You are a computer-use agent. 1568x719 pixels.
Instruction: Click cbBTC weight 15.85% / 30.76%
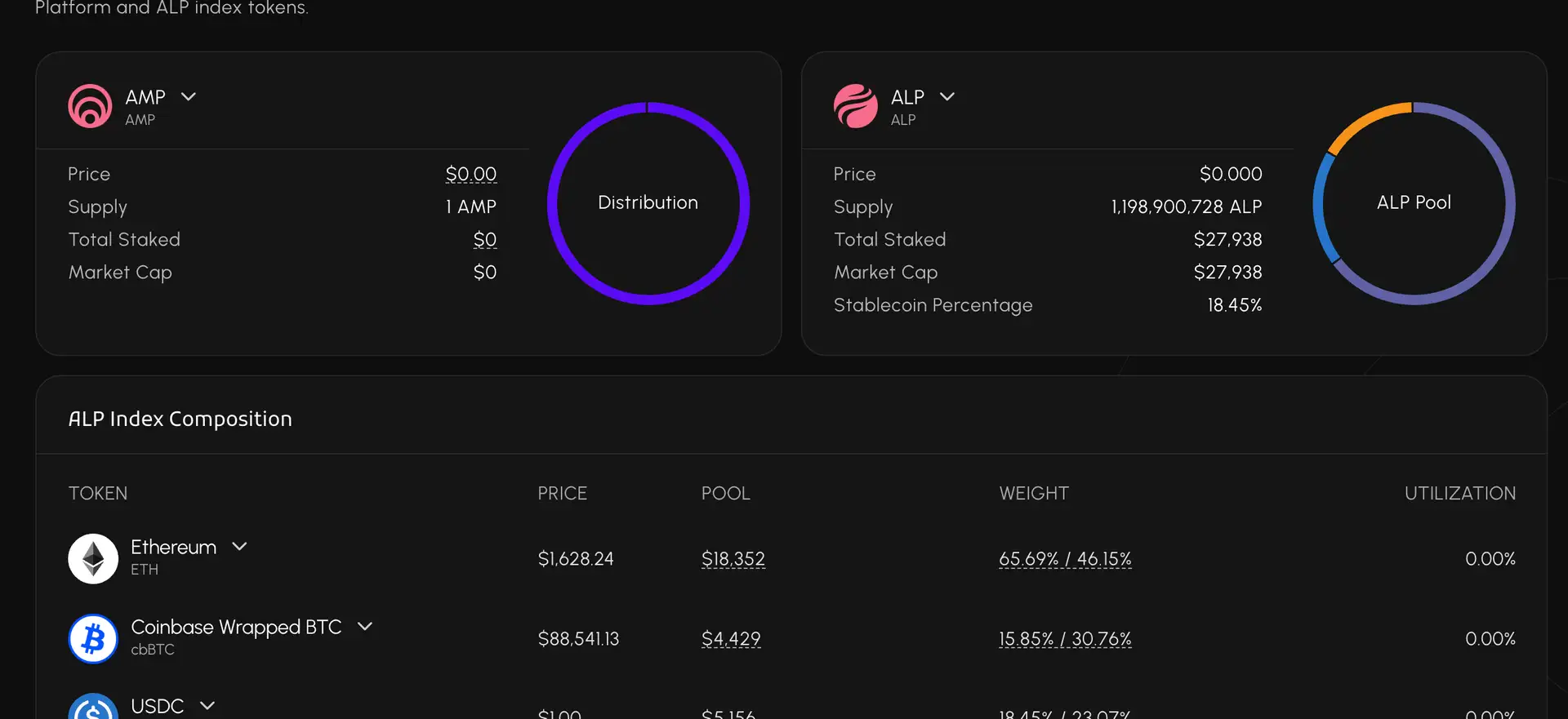click(1065, 639)
